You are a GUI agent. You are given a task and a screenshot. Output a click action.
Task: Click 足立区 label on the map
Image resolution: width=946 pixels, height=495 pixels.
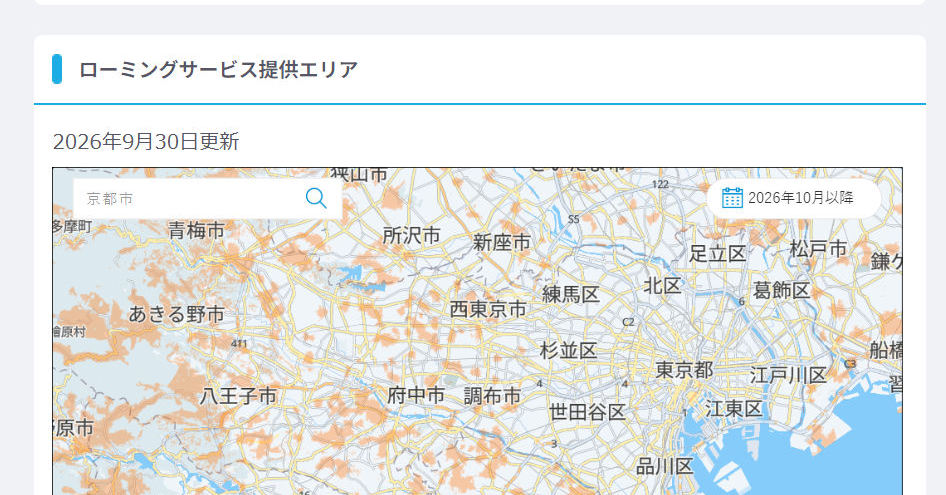[717, 254]
